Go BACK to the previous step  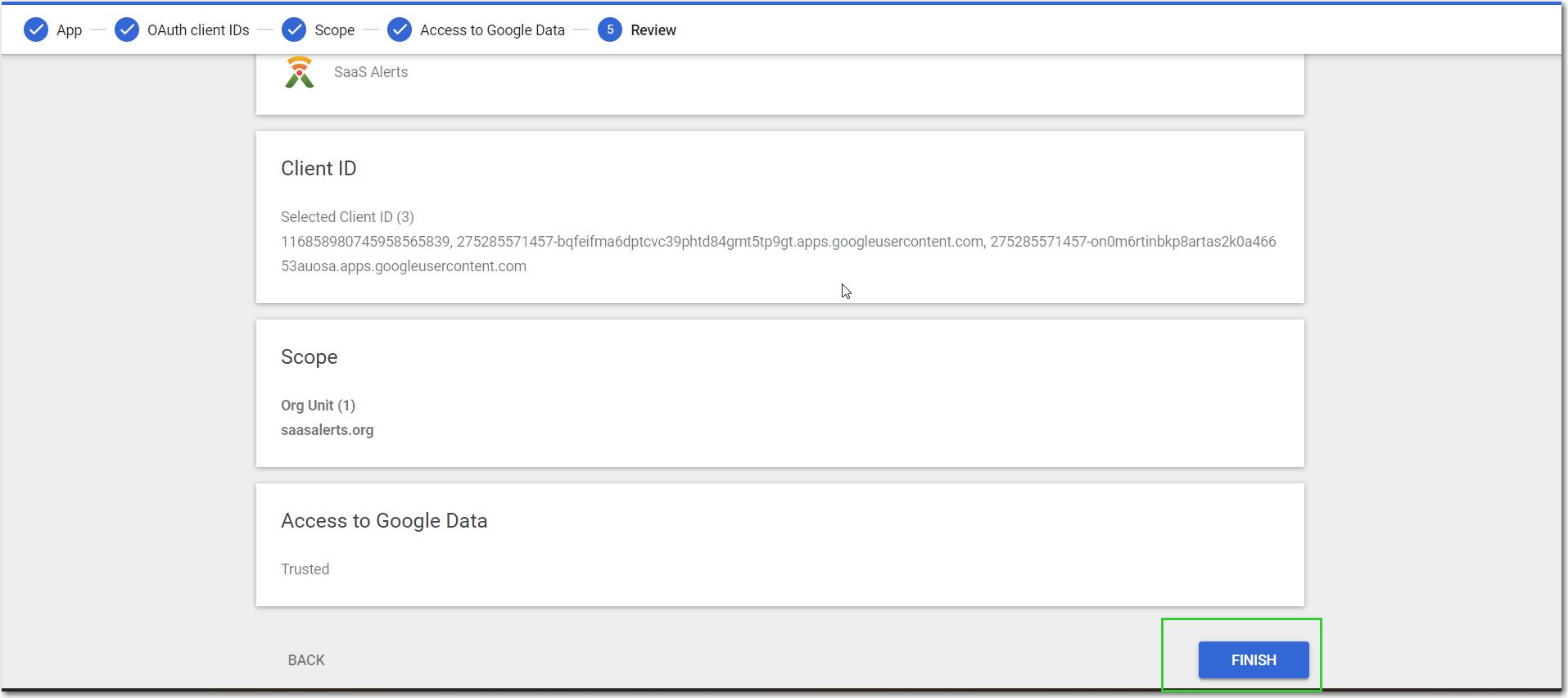point(306,660)
